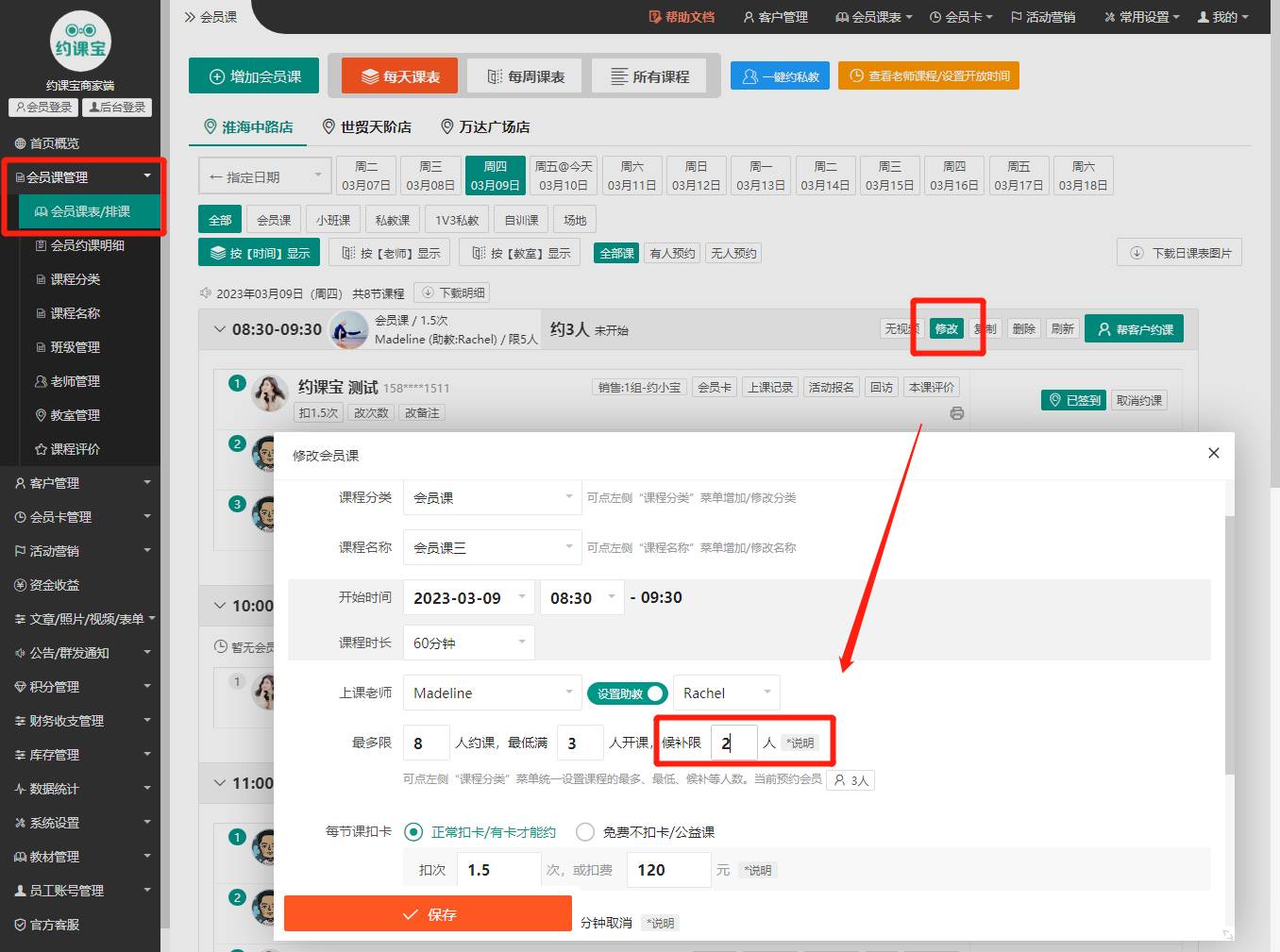Click the 帮客户约课 button
Viewport: 1280px width, 952px height.
[x=1134, y=329]
